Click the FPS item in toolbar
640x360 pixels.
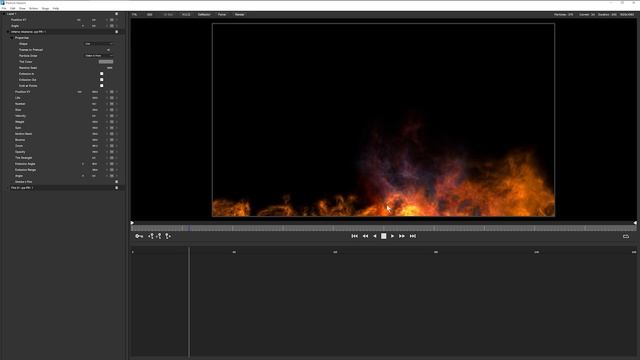(134, 14)
